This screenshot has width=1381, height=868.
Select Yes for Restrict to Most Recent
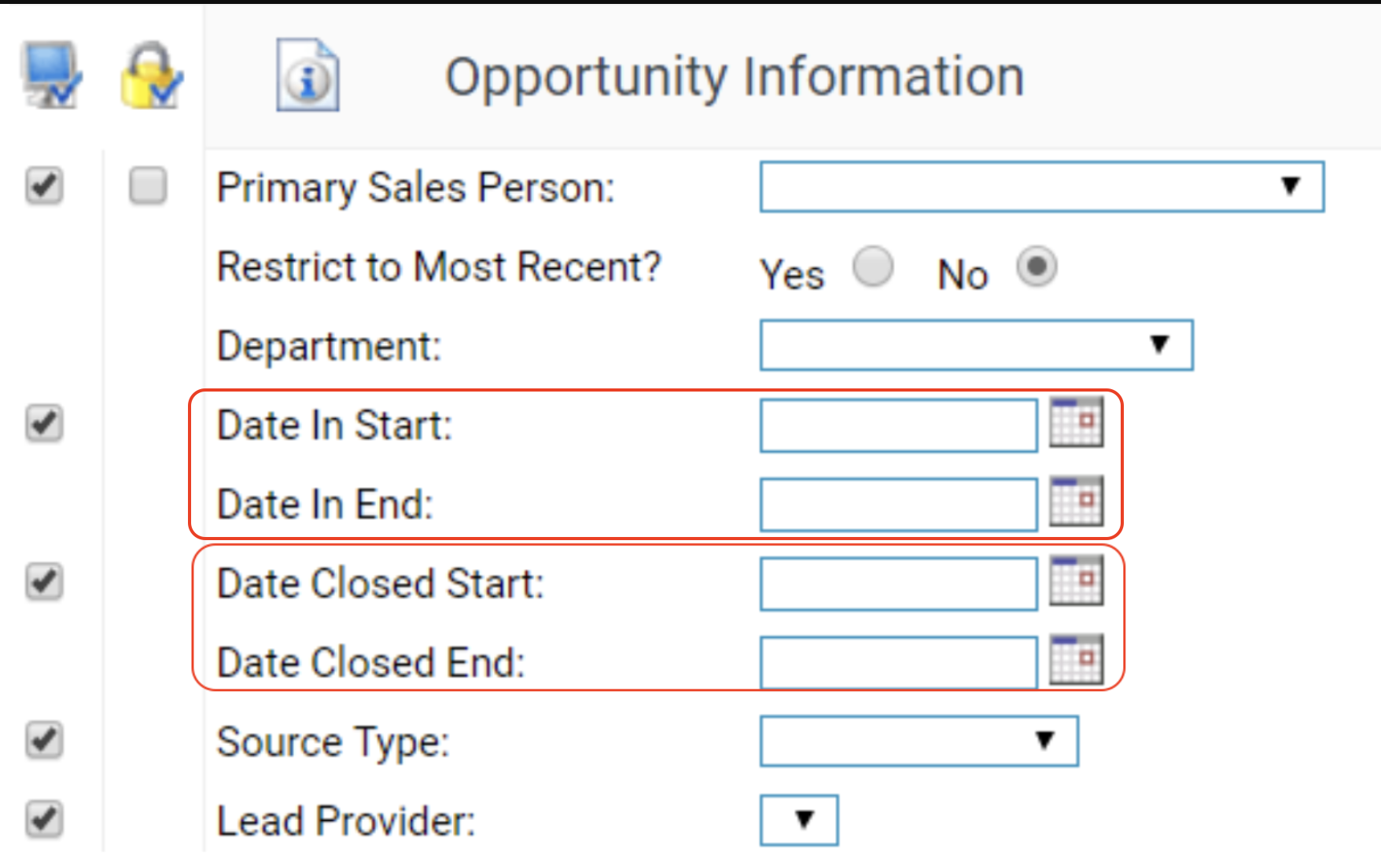873,267
